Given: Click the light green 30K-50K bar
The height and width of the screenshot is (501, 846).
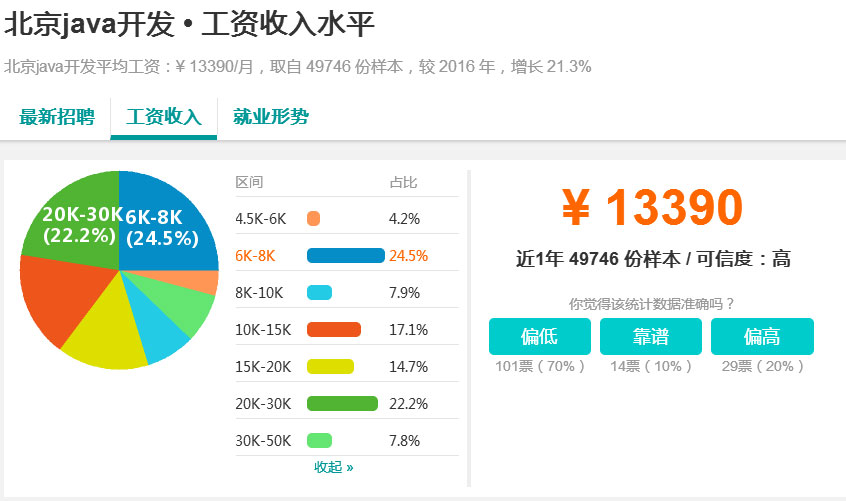Looking at the screenshot, I should pos(319,441).
